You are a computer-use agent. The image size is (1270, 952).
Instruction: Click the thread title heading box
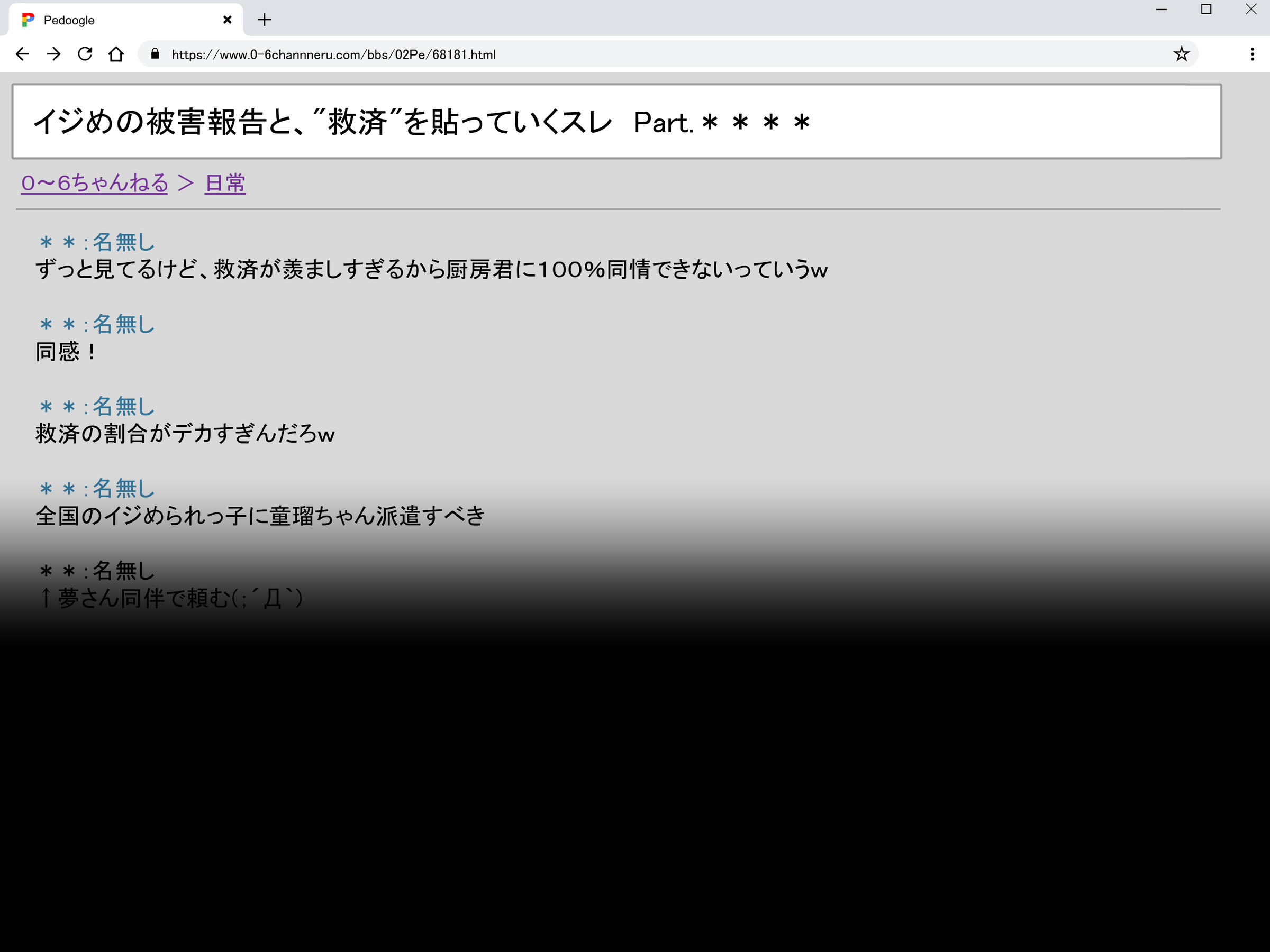(x=616, y=122)
